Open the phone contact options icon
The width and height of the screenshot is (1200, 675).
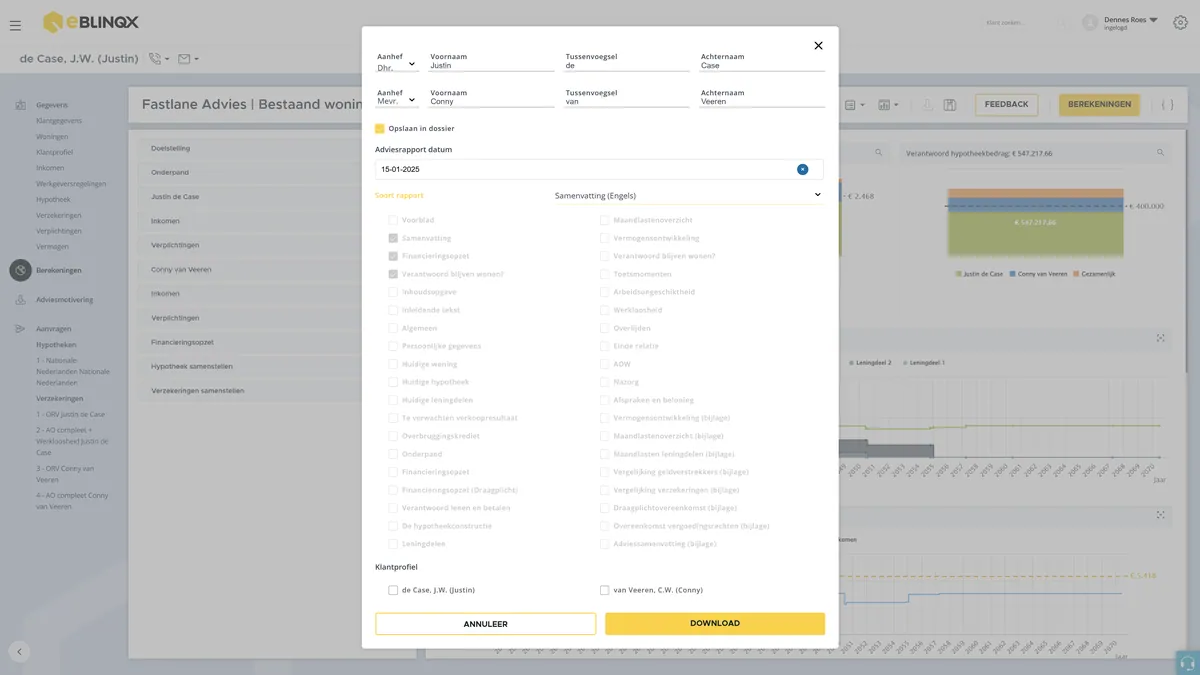coord(158,59)
